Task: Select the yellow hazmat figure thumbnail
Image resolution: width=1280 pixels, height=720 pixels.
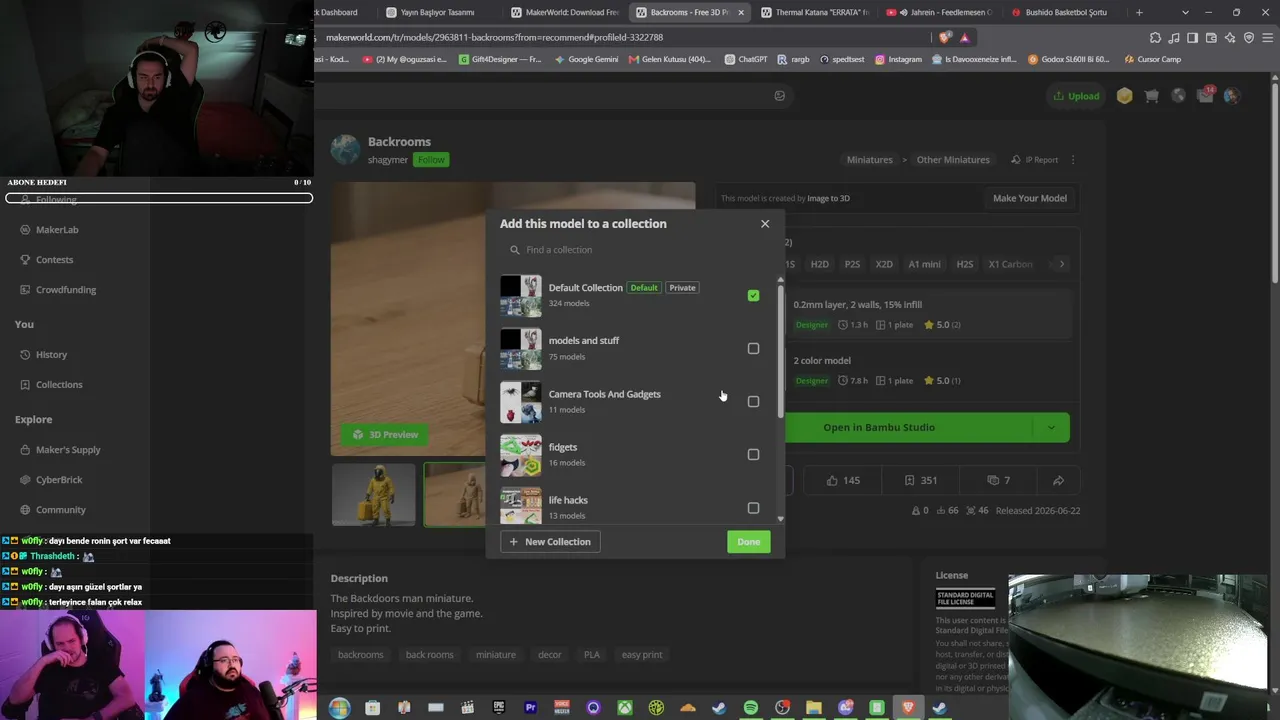Action: tap(374, 494)
